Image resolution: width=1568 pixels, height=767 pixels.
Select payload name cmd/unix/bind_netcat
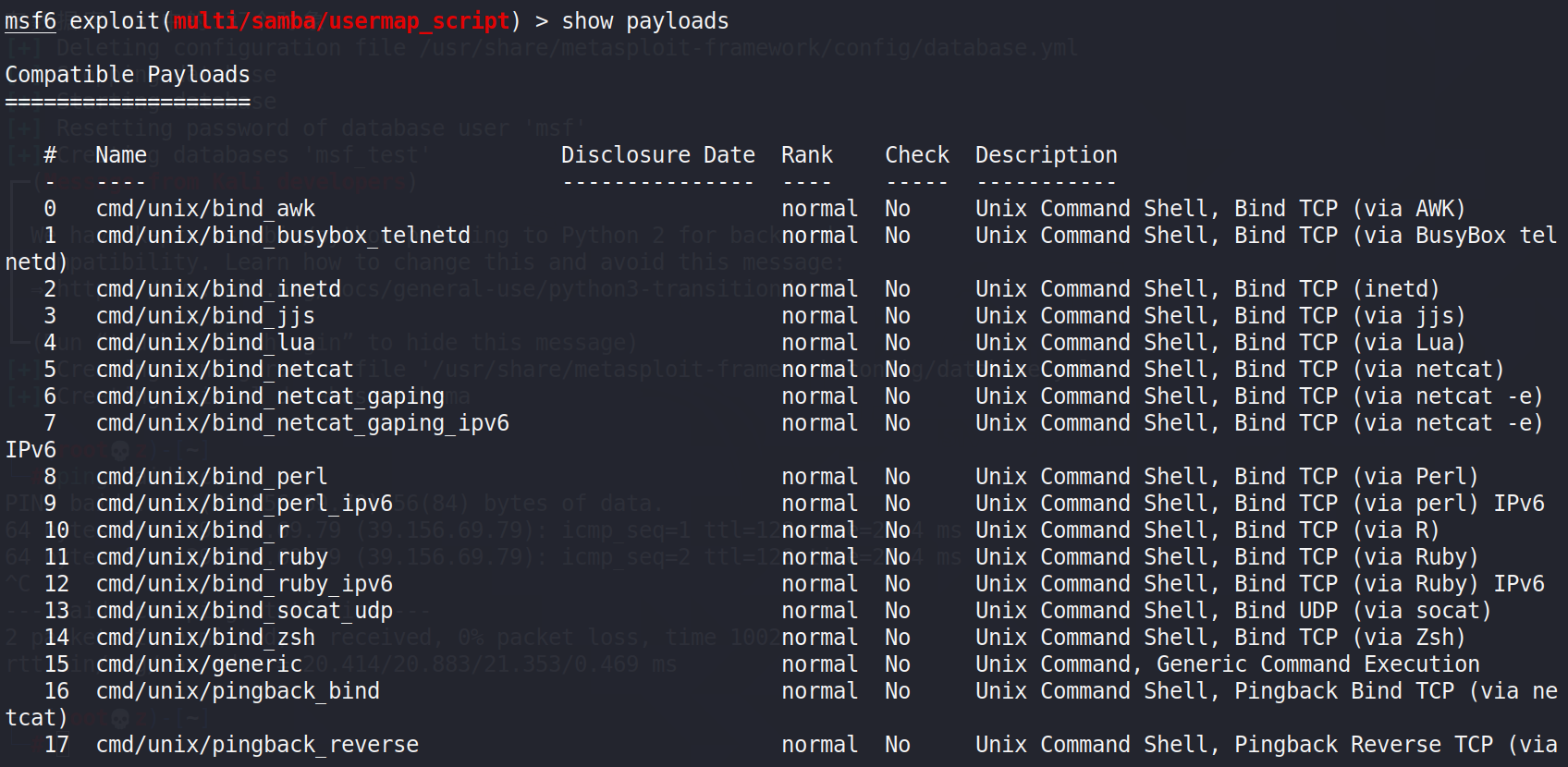point(225,370)
